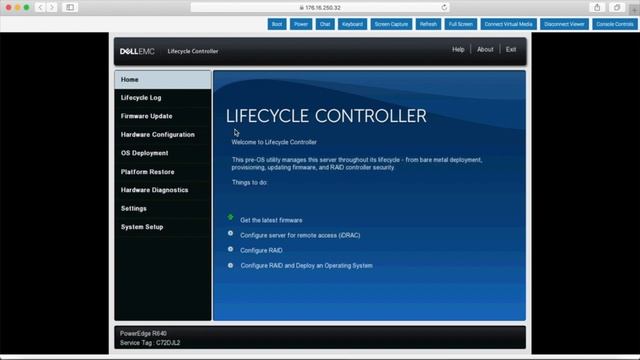The width and height of the screenshot is (640, 360).
Task: Open Console Controls
Action: click(615, 24)
